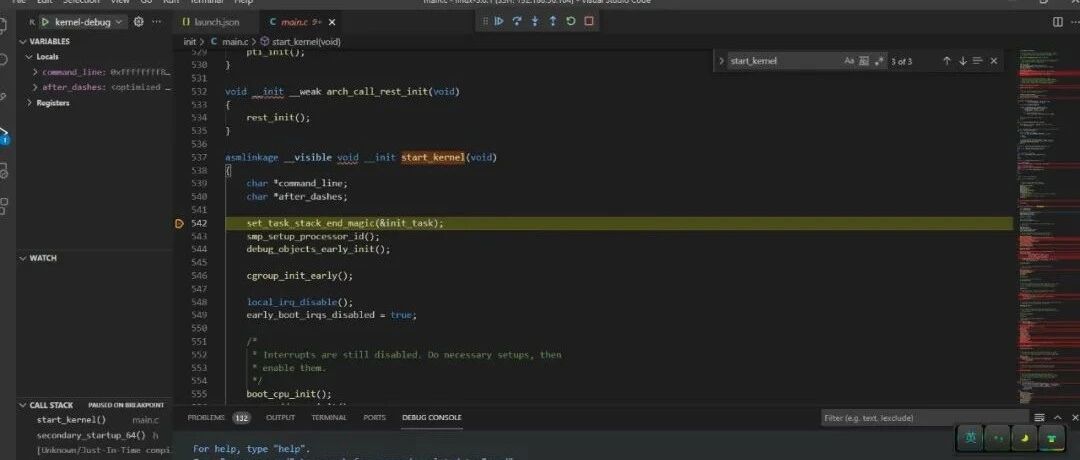Click the rest_init() call on line 534
The image size is (1080, 460).
278,118
